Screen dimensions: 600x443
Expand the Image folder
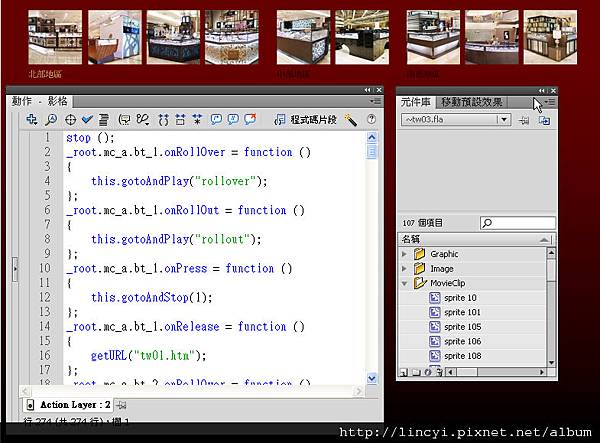click(404, 269)
